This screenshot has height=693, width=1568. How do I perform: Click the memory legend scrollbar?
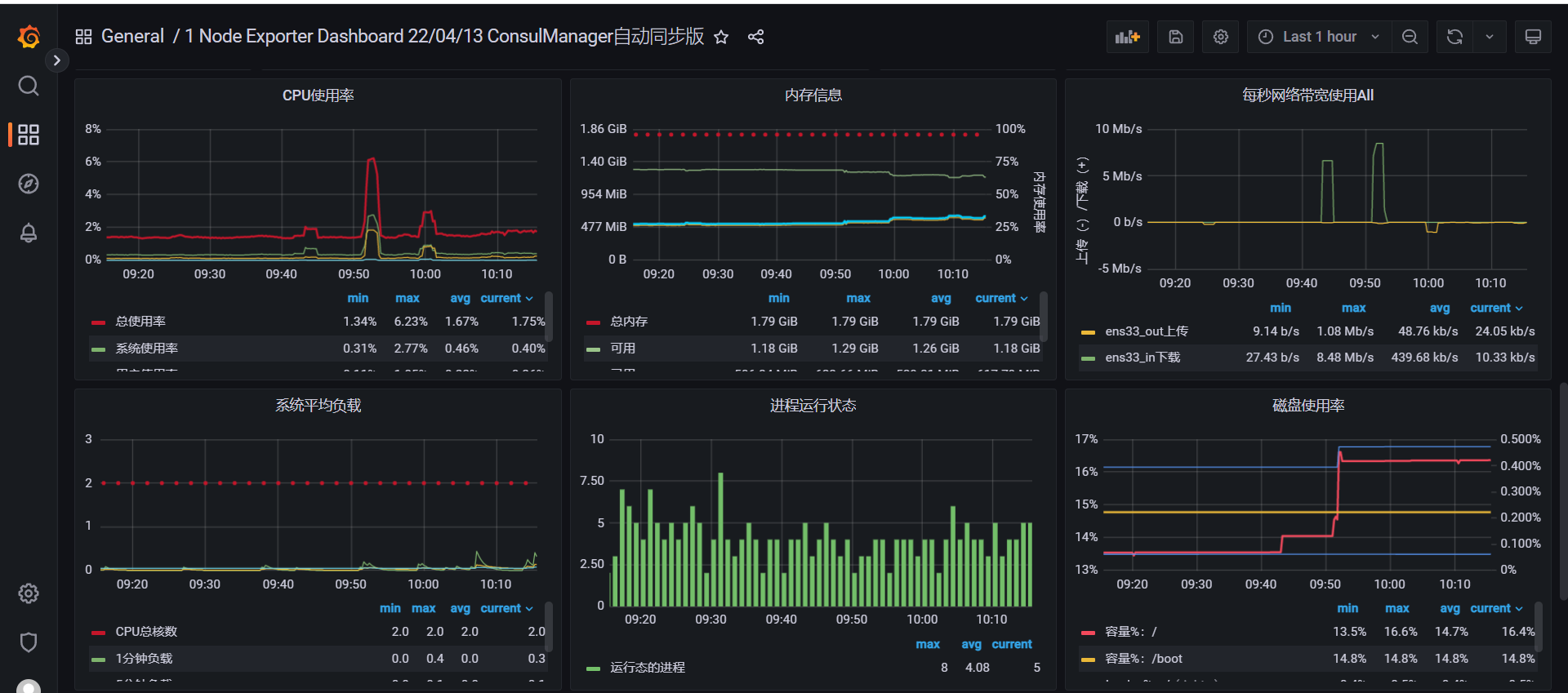(x=1044, y=317)
